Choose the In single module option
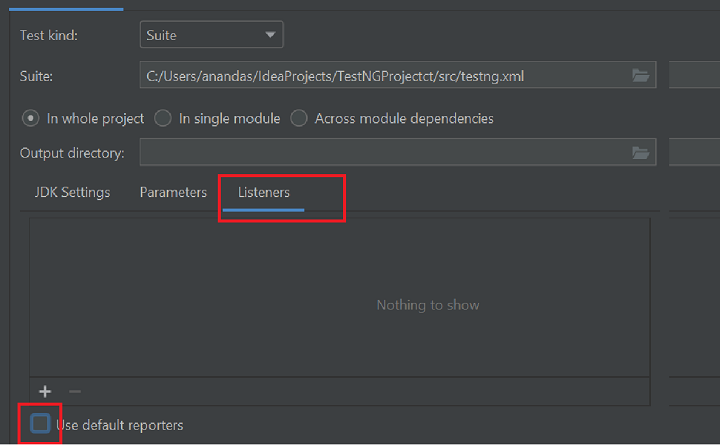This screenshot has width=720, height=445. pyautogui.click(x=163, y=118)
